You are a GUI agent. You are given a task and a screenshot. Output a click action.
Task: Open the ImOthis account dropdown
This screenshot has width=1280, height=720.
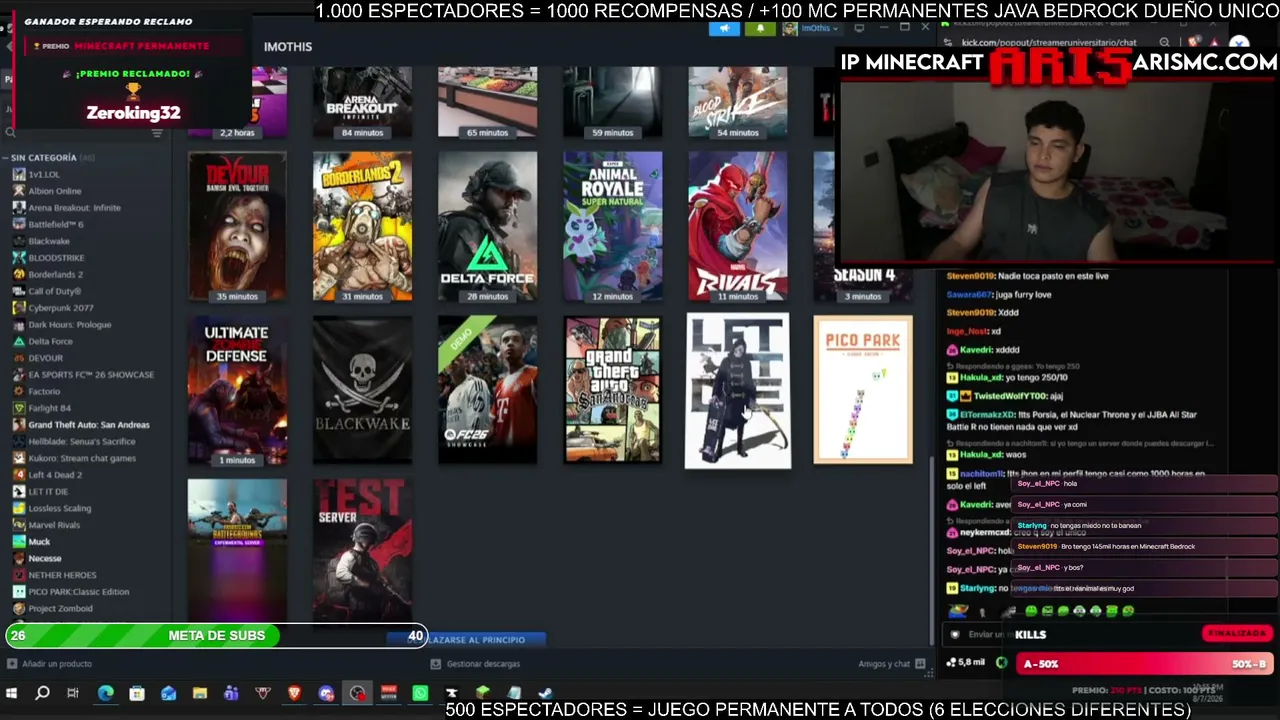point(810,29)
